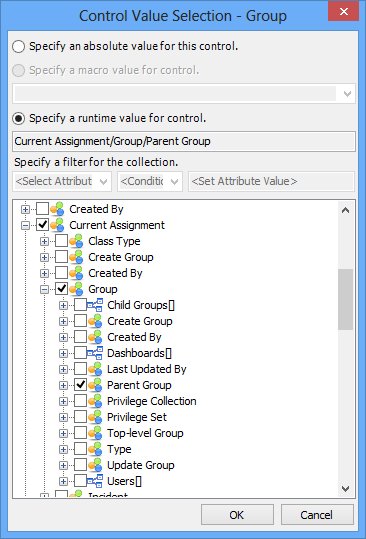This screenshot has width=366, height=539.
Task: Click the Create Group icon under Group
Action: coord(95,321)
